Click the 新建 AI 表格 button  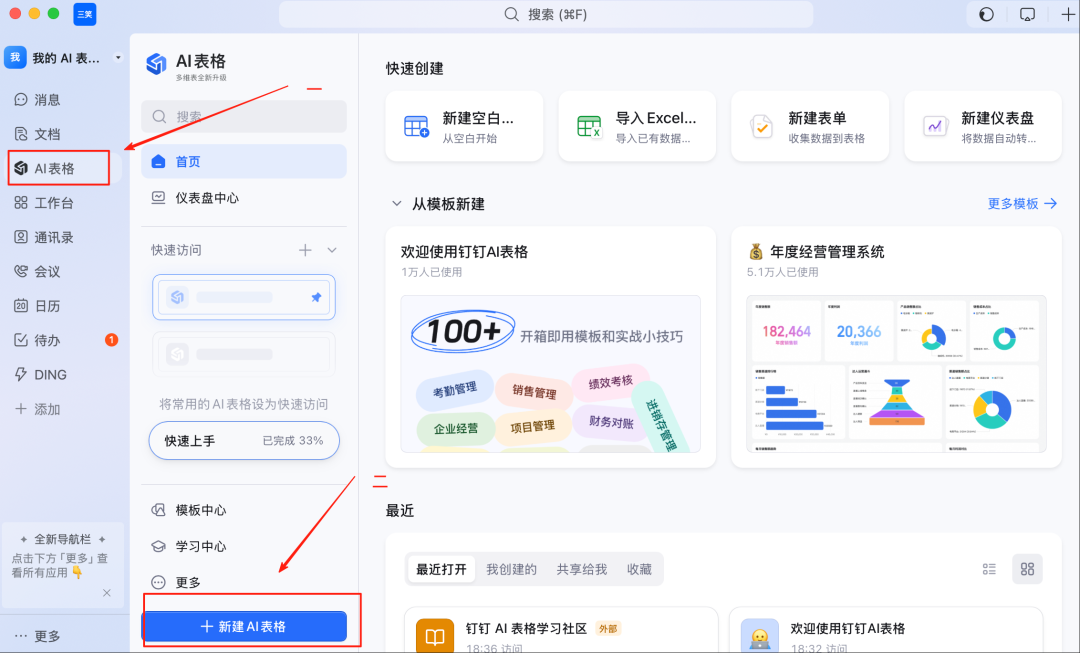tap(244, 627)
